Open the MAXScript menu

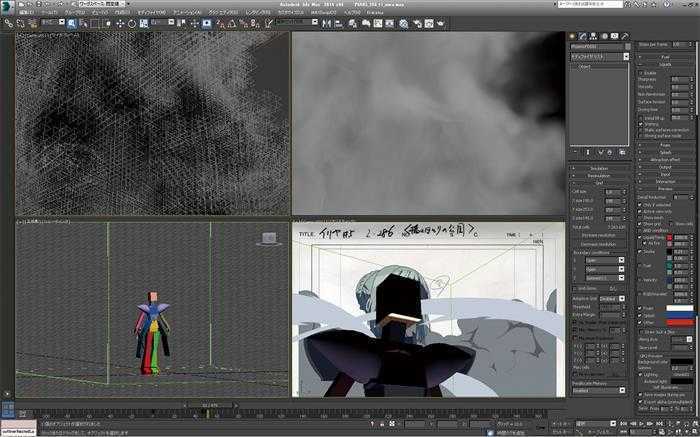click(x=323, y=12)
